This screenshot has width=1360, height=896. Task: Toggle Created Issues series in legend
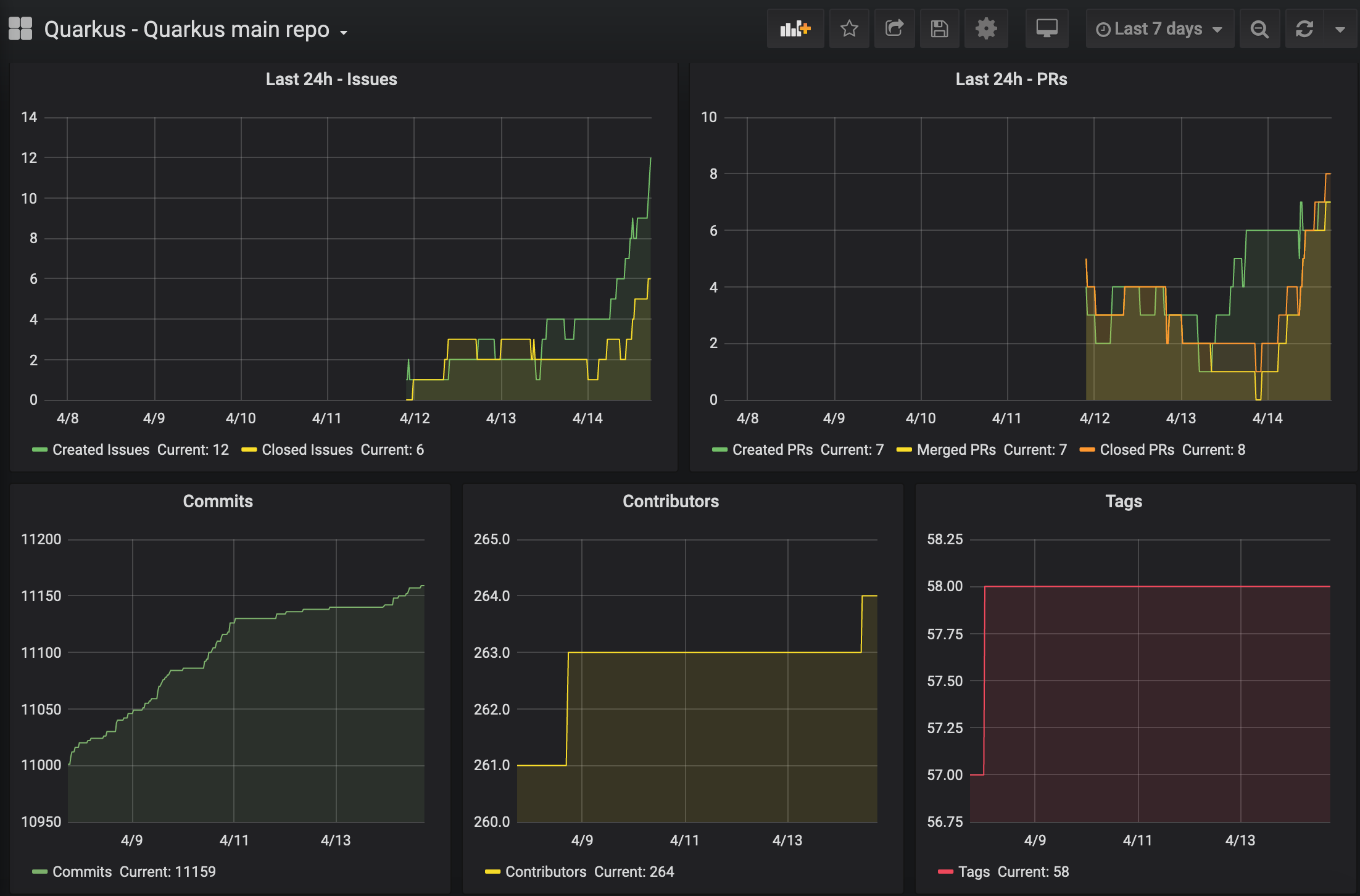[101, 450]
